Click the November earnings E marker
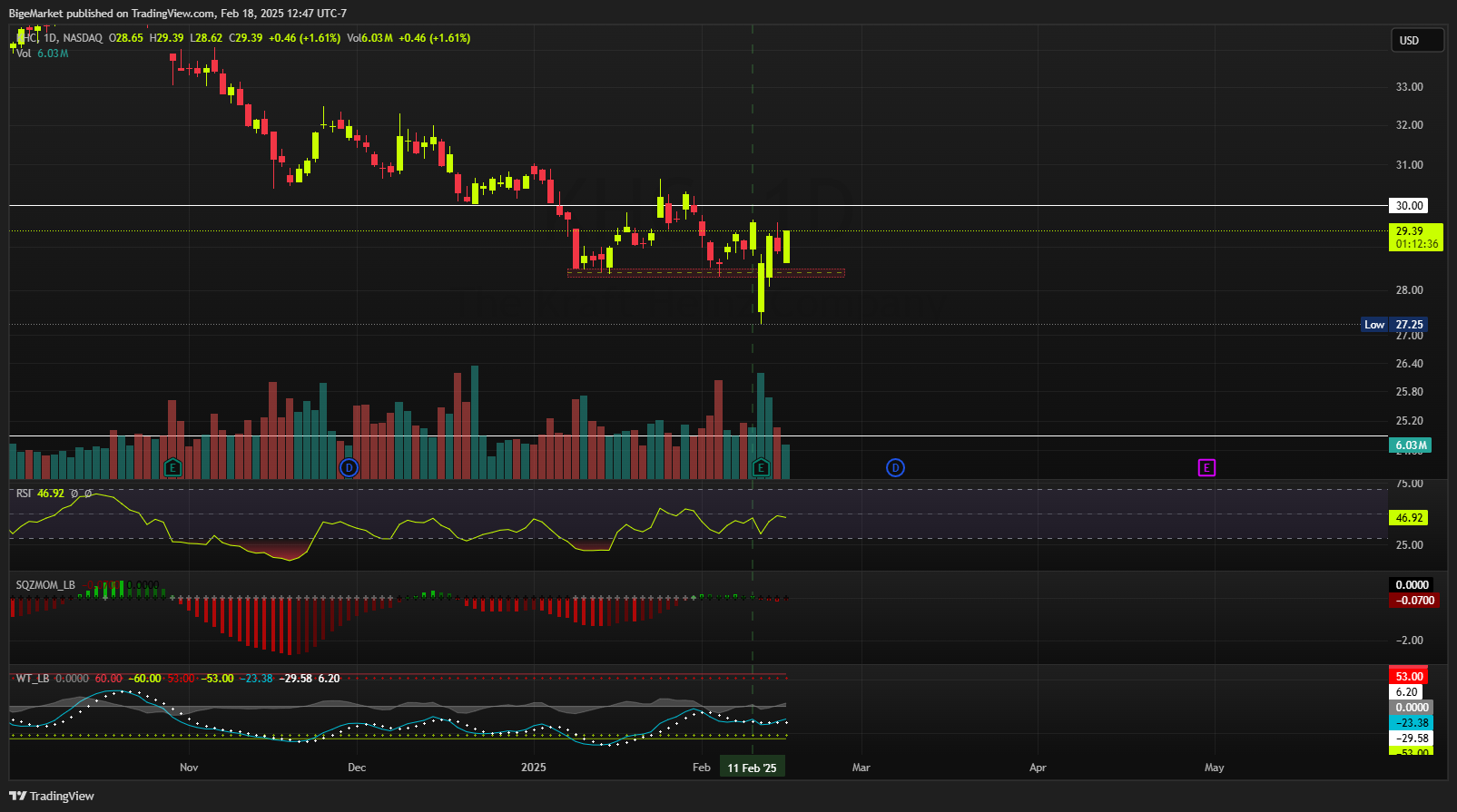This screenshot has width=1457, height=812. click(x=172, y=468)
